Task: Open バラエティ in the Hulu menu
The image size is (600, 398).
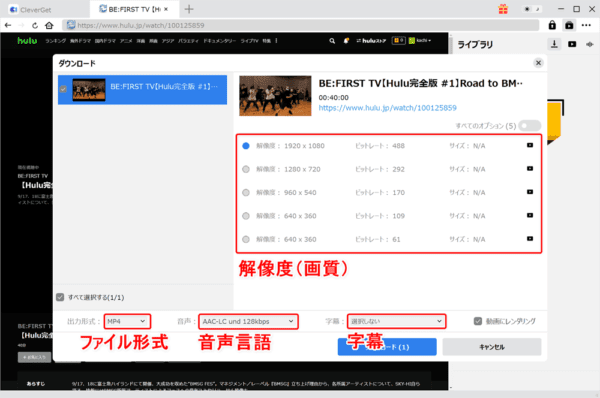Action: point(188,41)
